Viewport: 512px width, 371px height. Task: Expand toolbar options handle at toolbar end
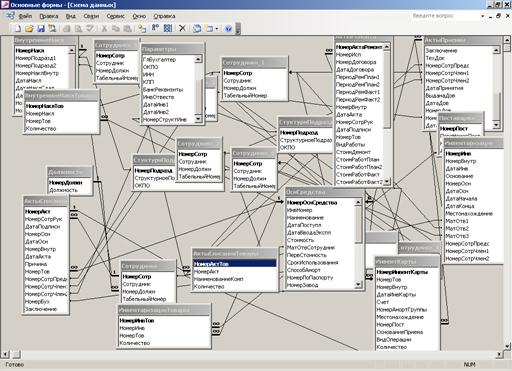[238, 29]
